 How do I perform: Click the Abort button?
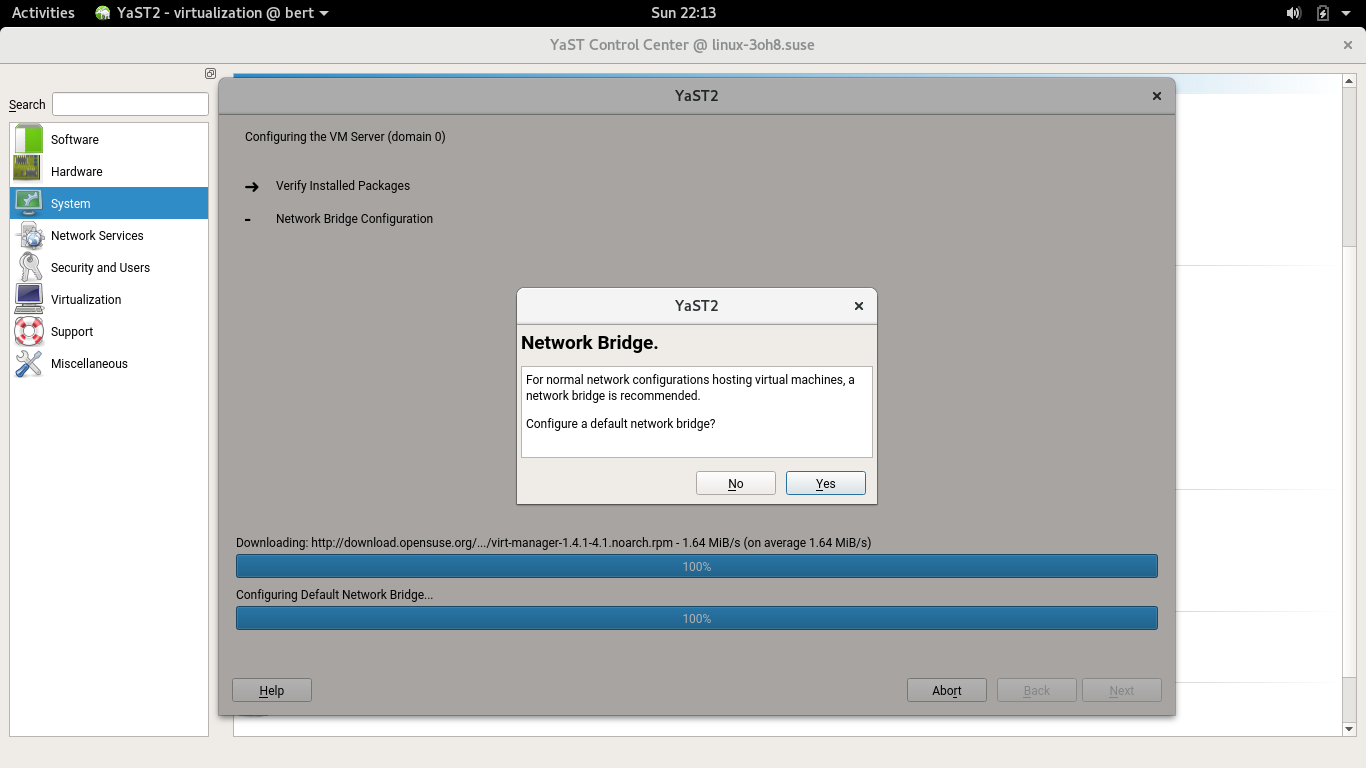(947, 690)
